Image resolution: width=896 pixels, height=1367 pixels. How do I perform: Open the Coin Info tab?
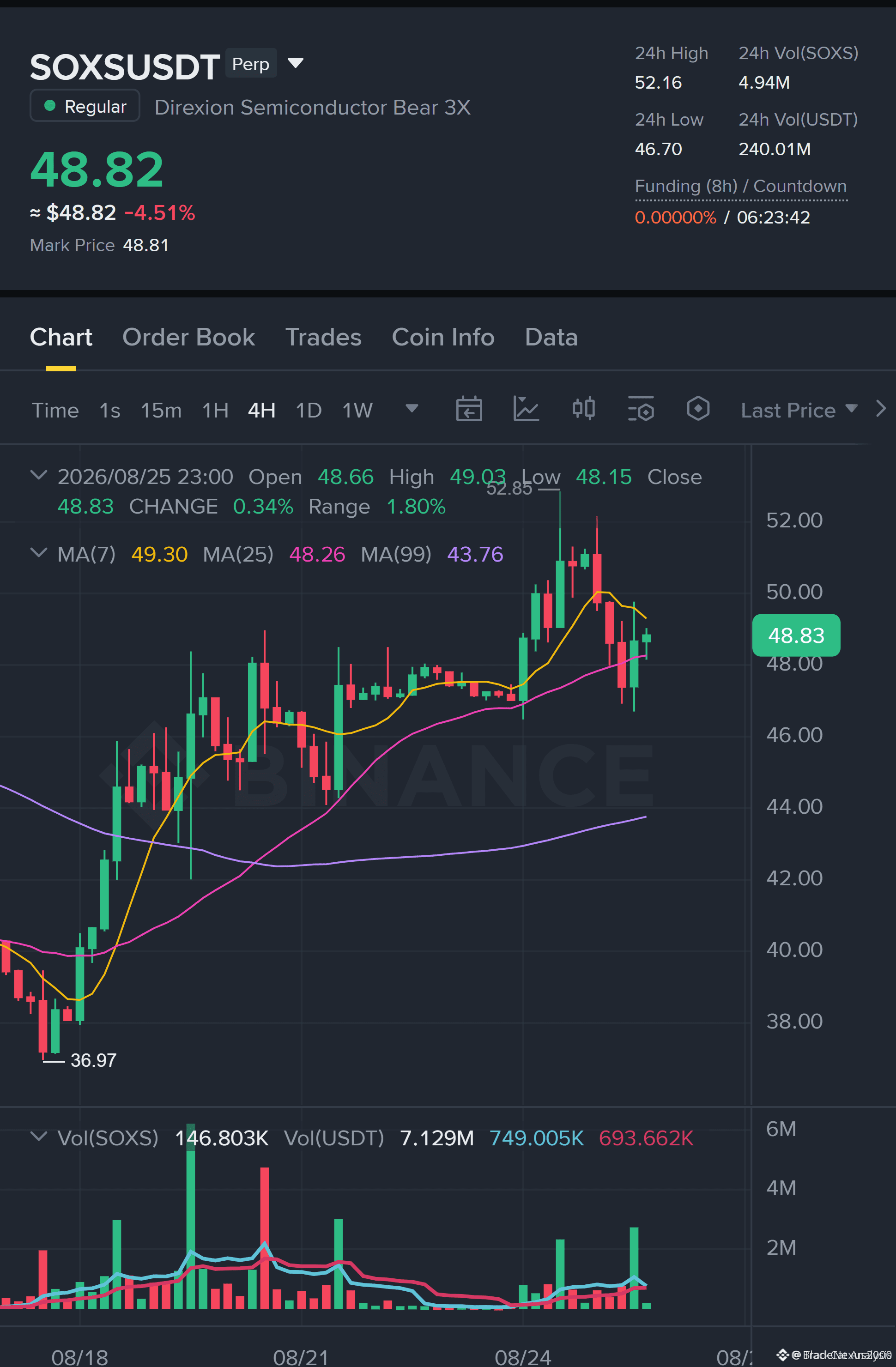click(443, 337)
